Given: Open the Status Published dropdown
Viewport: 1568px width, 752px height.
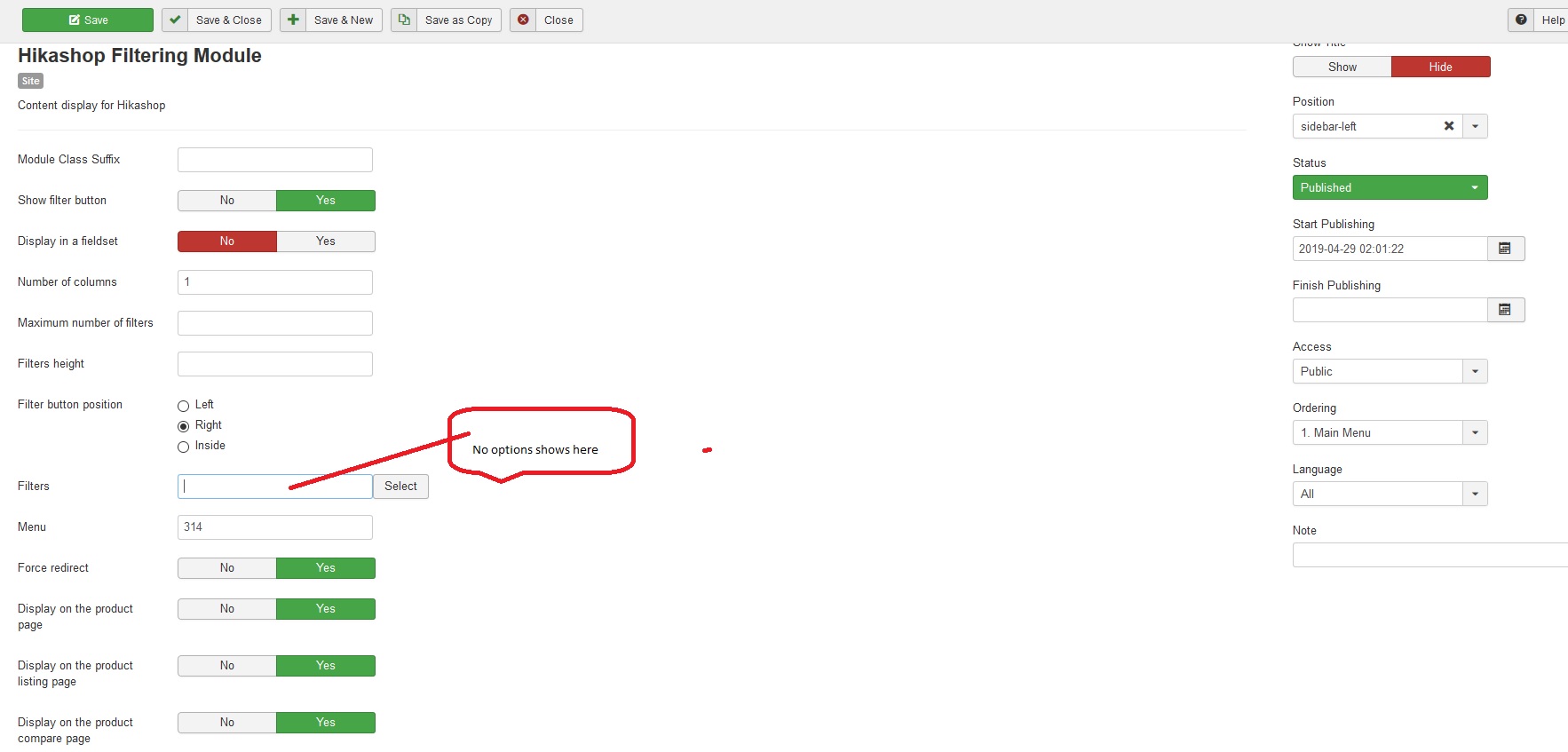Looking at the screenshot, I should coord(1390,187).
